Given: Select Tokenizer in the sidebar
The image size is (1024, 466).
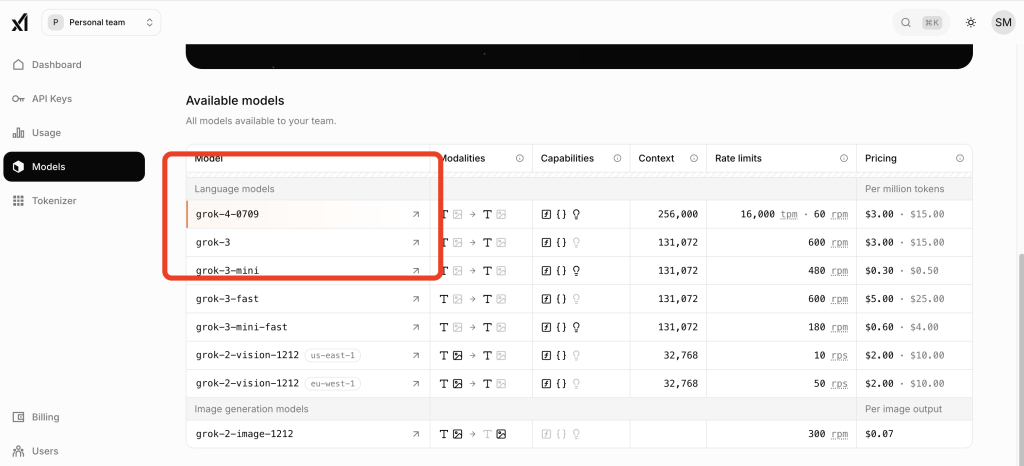Looking at the screenshot, I should pos(54,201).
